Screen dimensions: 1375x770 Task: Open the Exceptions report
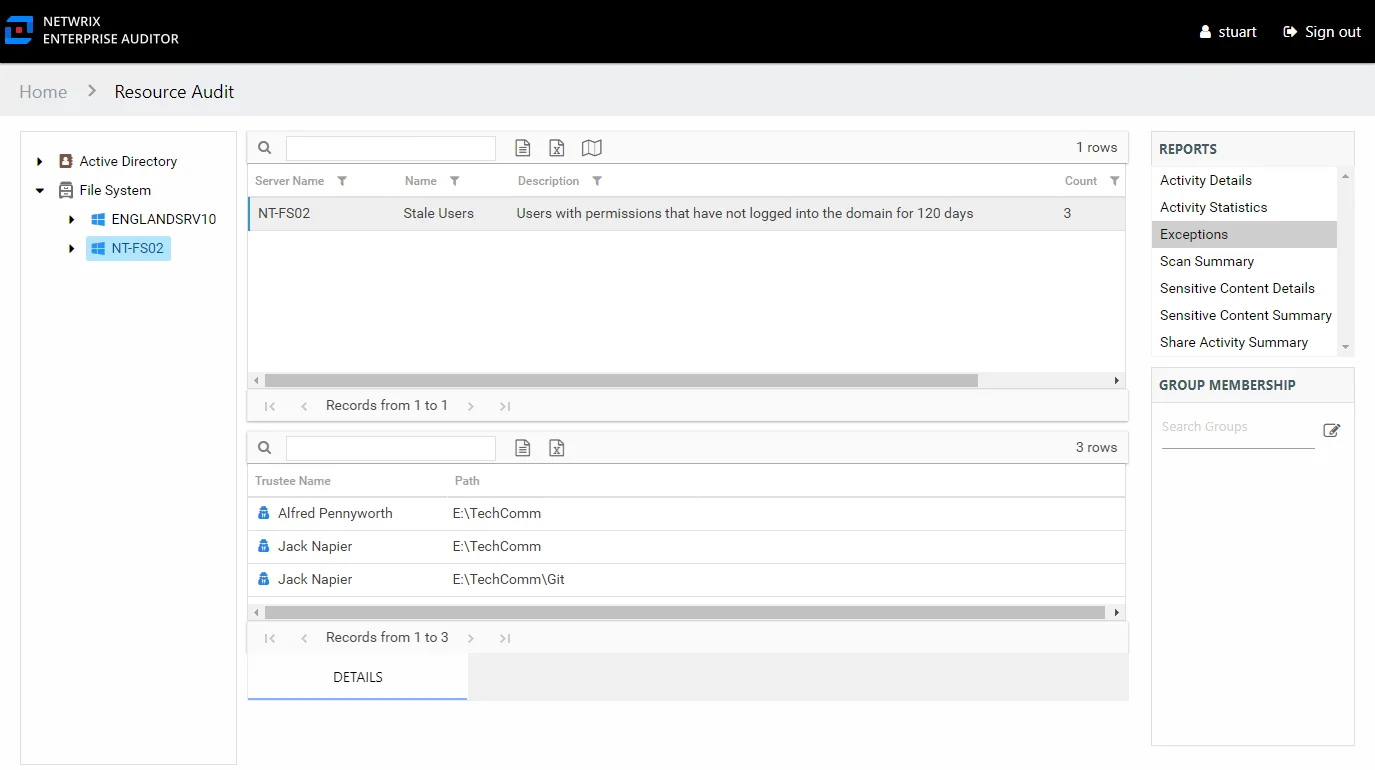(x=1244, y=234)
